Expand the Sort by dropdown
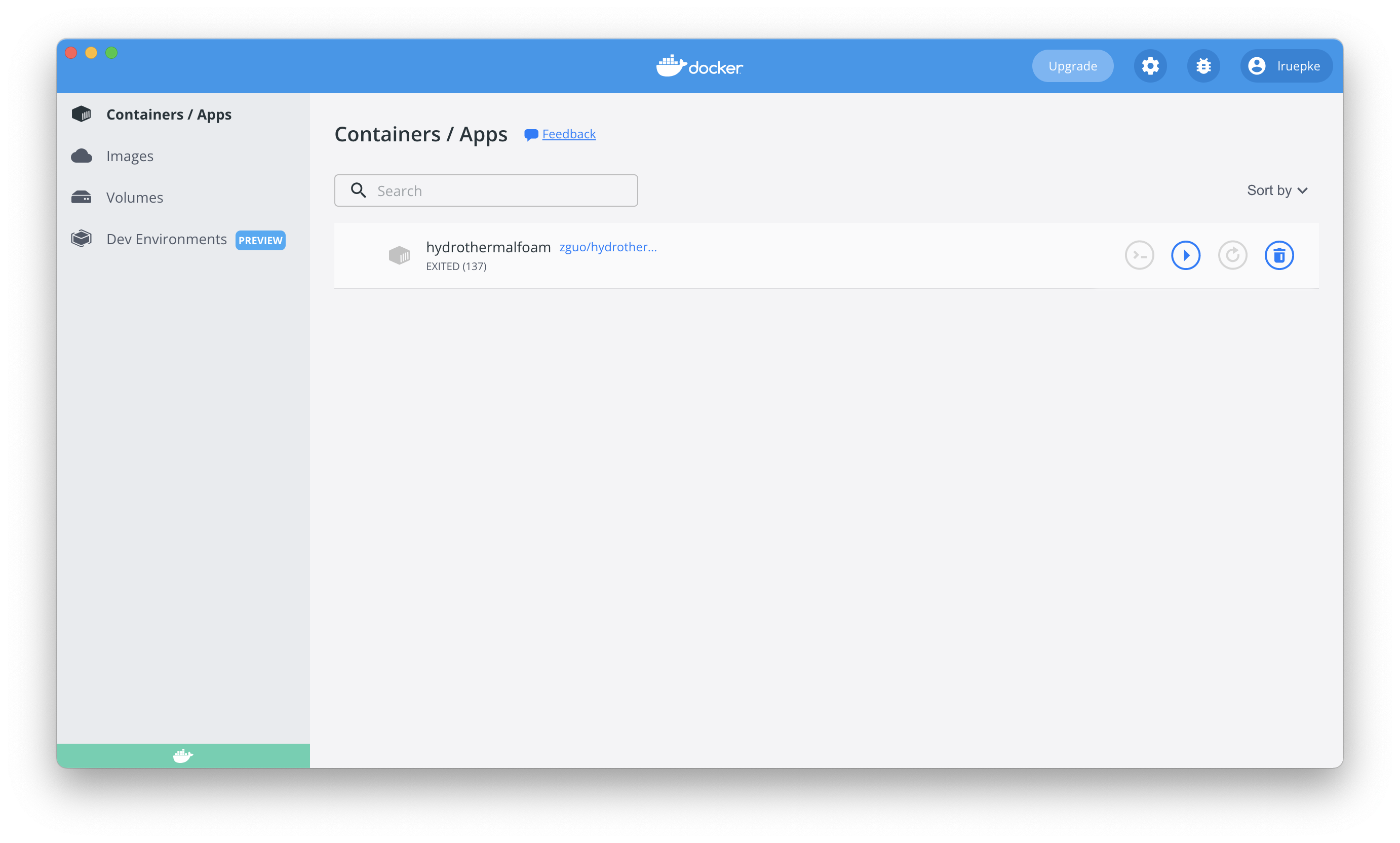 (1277, 190)
